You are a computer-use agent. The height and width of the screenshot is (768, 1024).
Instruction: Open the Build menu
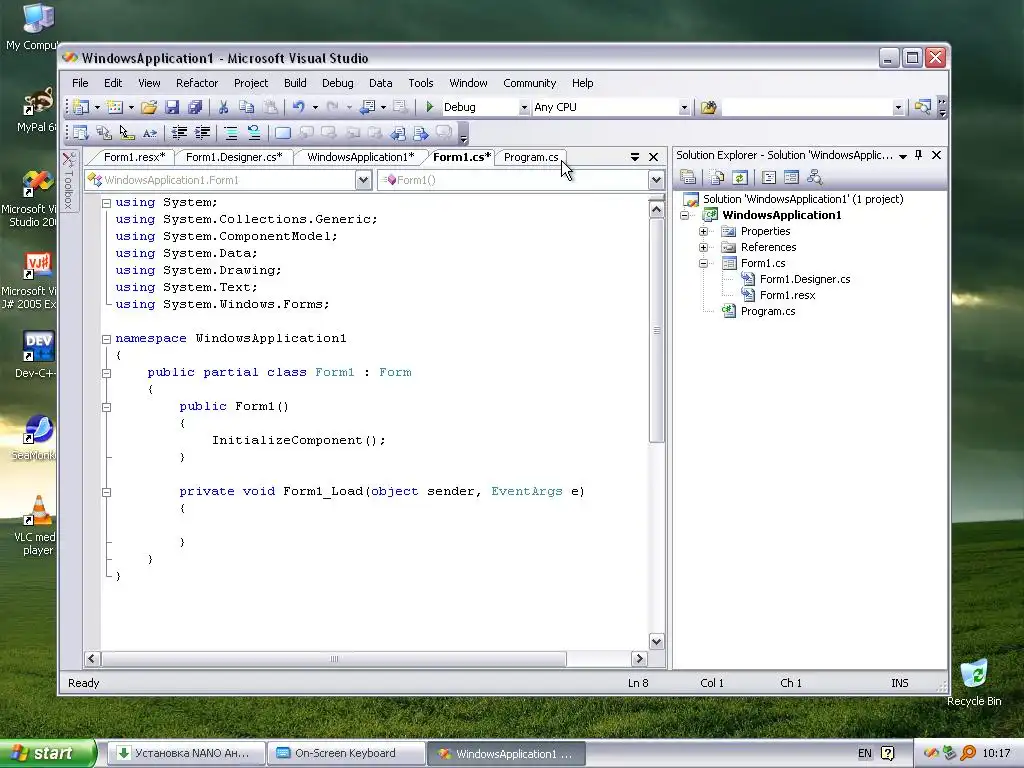point(295,83)
